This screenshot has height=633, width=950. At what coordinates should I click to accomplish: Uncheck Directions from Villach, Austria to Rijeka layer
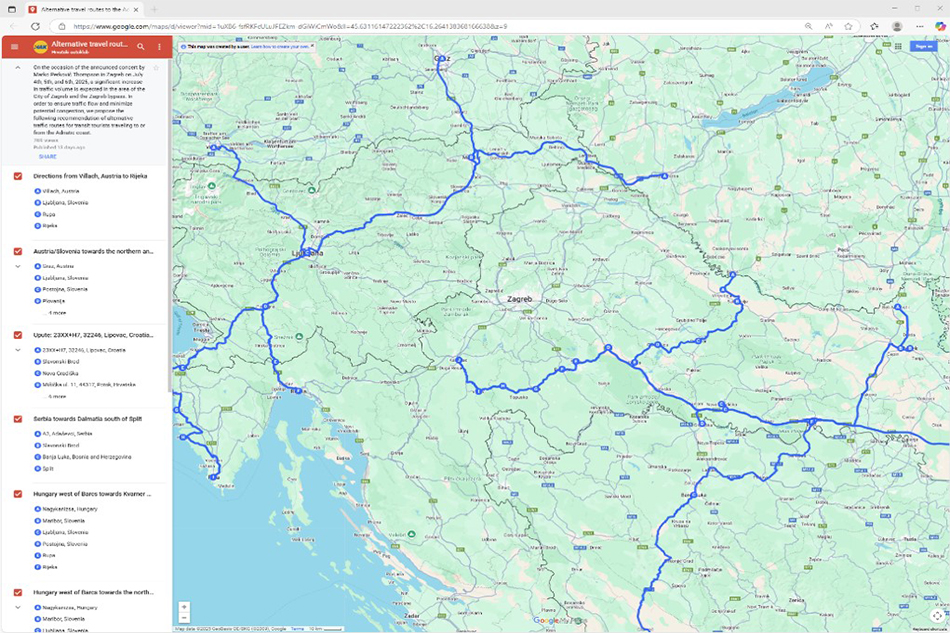[x=18, y=176]
